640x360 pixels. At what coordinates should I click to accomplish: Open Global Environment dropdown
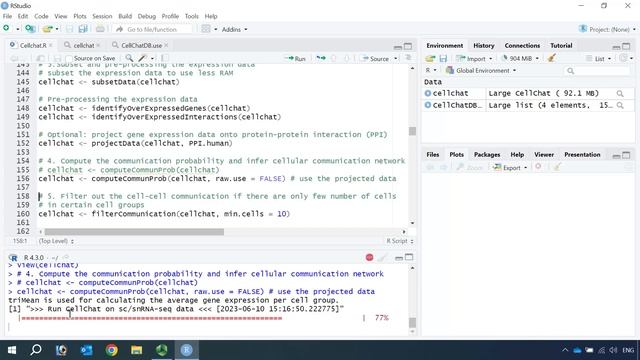(x=481, y=71)
